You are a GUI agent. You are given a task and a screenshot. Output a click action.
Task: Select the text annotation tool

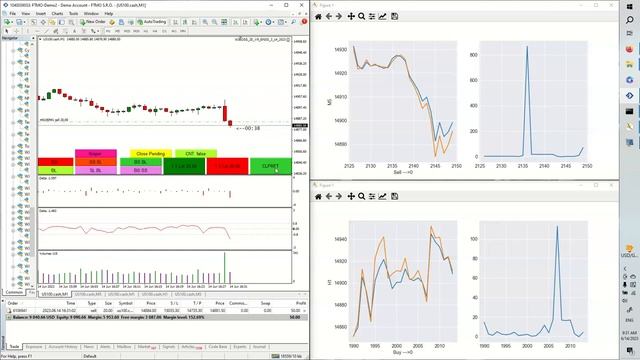coord(74,31)
